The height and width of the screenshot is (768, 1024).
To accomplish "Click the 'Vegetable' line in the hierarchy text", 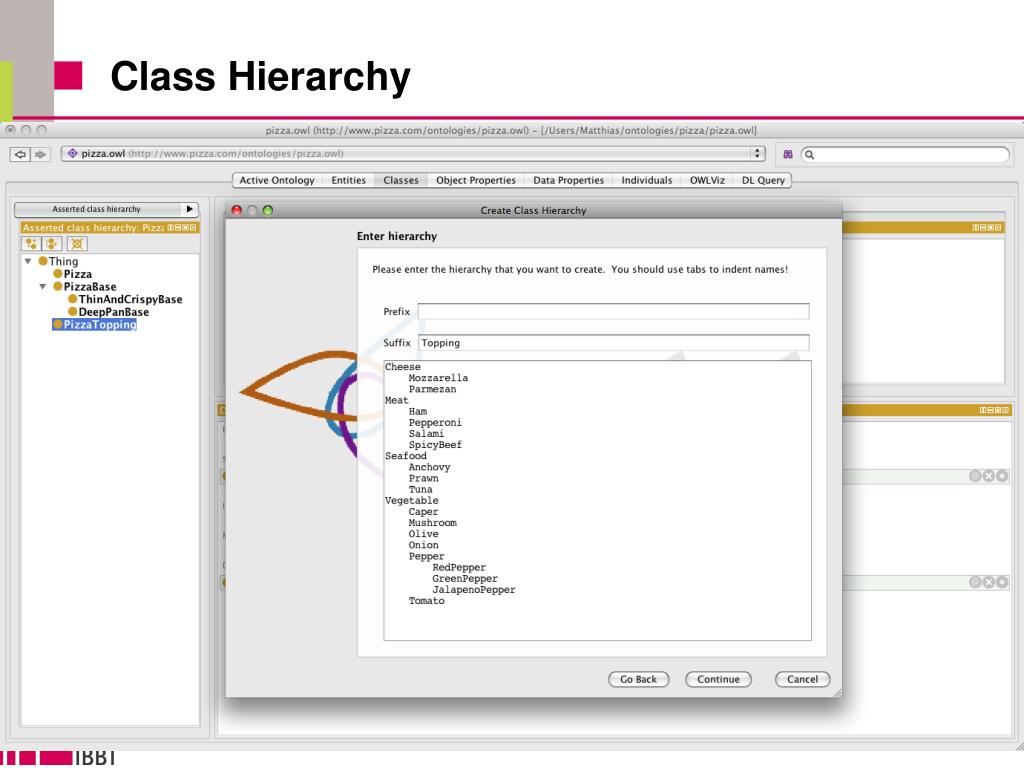I will (x=411, y=501).
